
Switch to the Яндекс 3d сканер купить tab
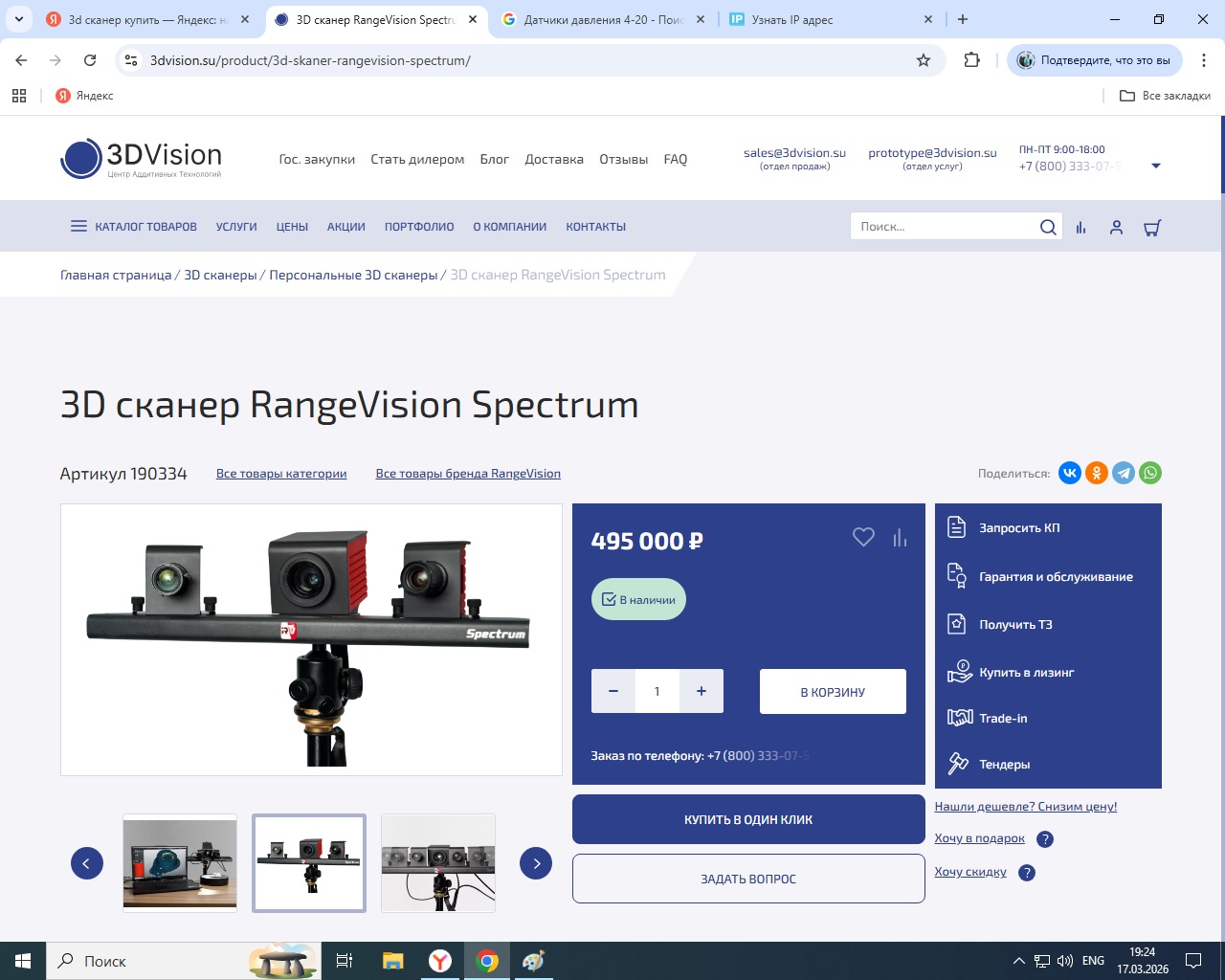point(148,19)
